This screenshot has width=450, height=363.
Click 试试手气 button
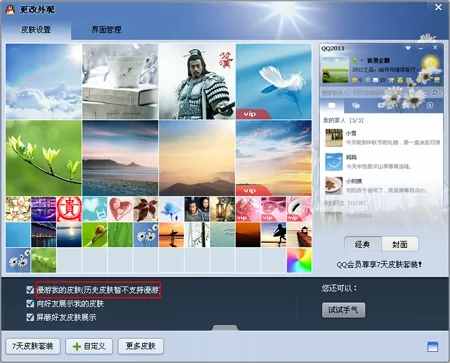coord(343,310)
